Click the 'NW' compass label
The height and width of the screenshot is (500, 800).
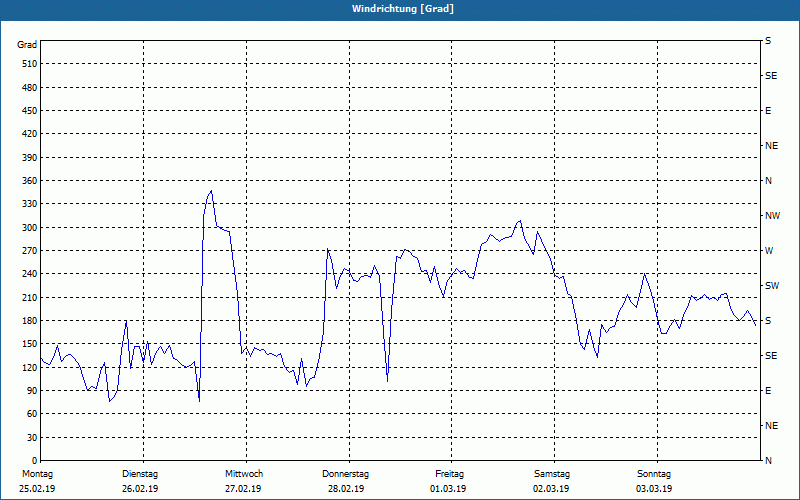[772, 216]
